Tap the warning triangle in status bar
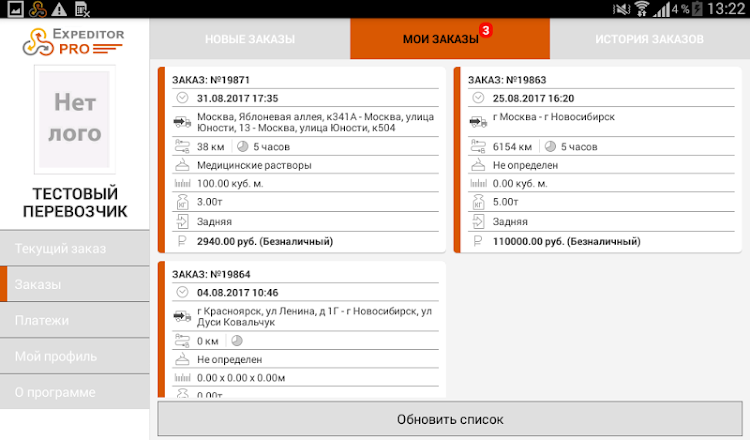 (x=59, y=9)
